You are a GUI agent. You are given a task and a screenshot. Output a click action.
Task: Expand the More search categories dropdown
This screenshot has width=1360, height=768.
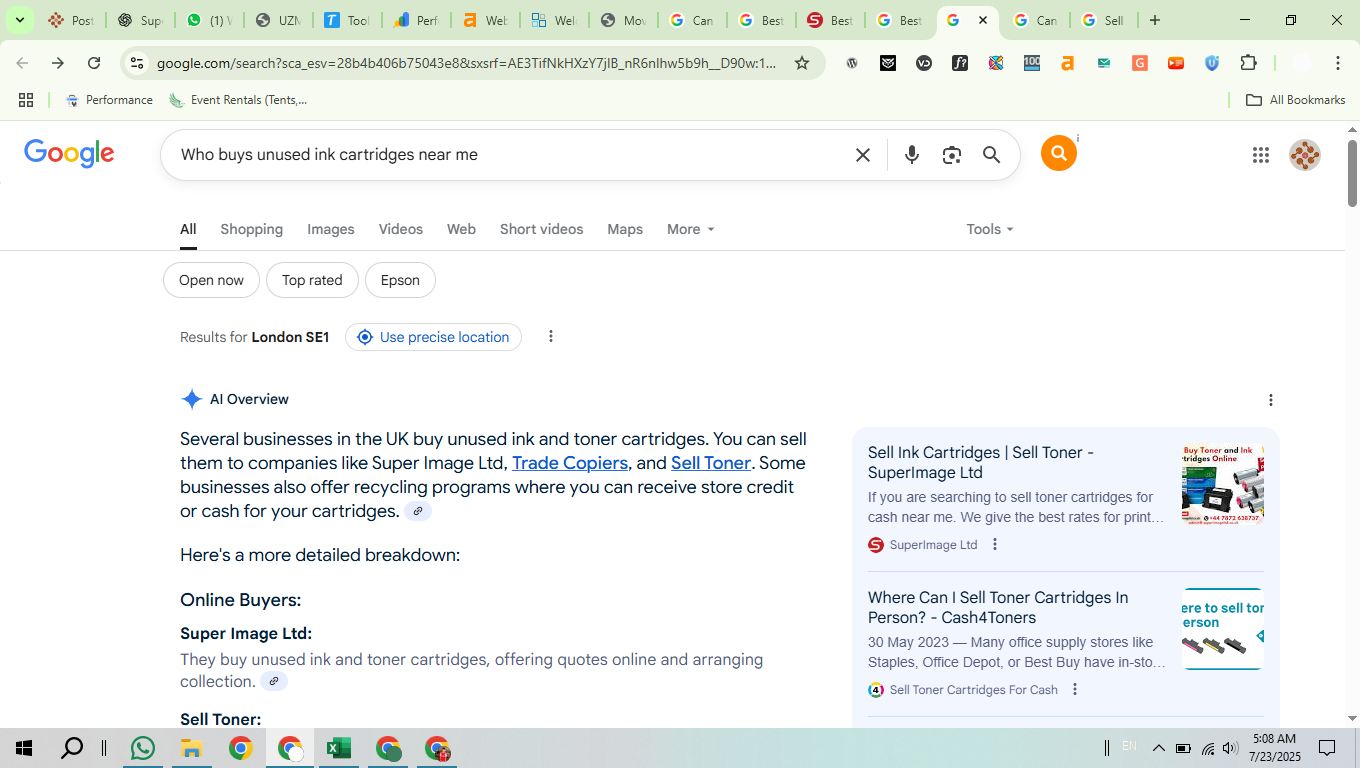[x=690, y=229]
